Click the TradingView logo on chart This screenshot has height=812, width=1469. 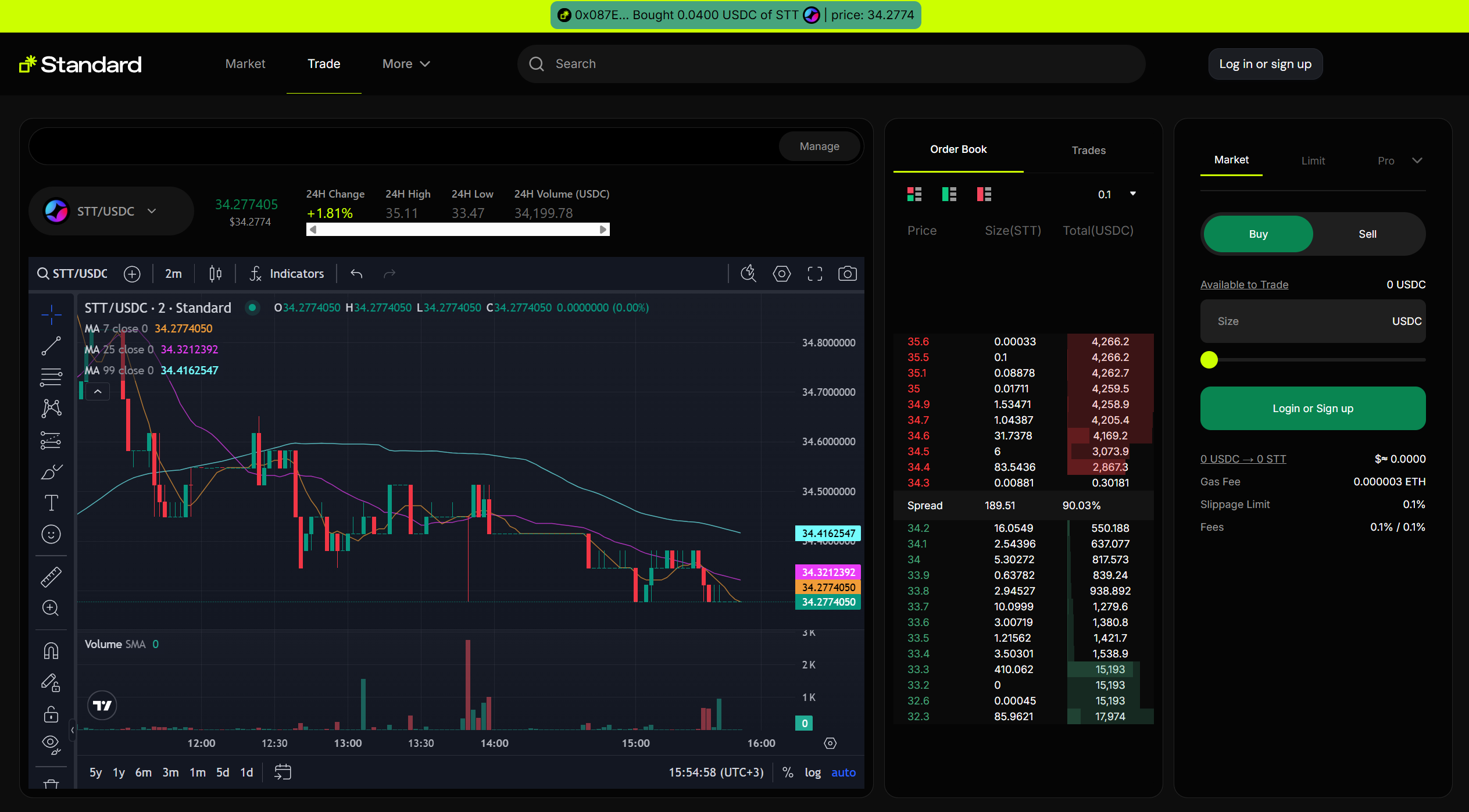pos(102,706)
